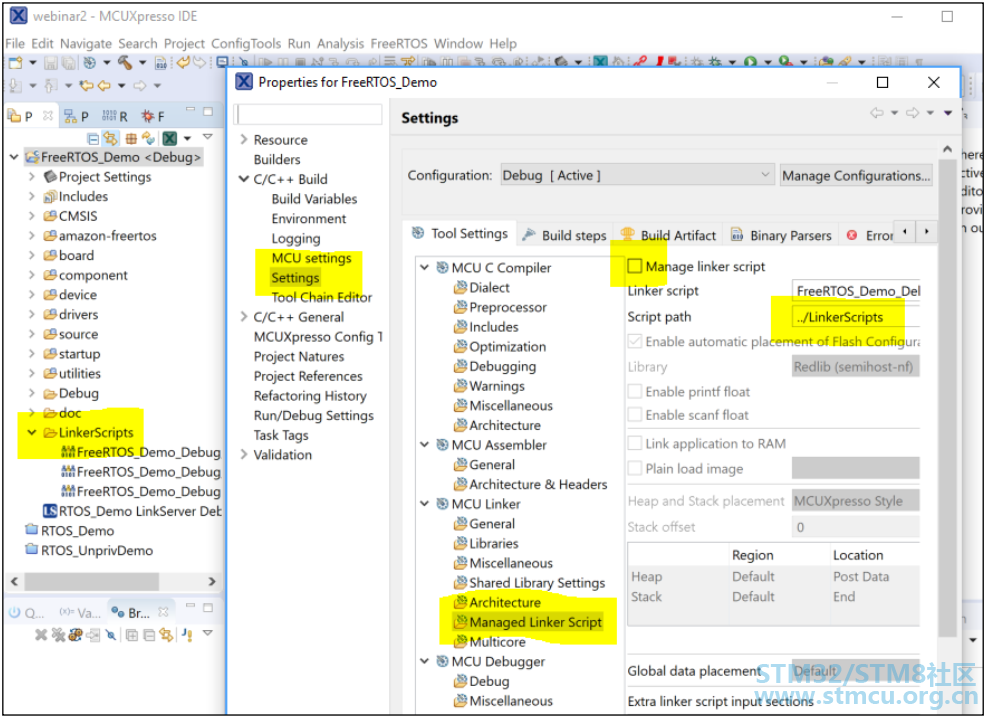Click the MCUXpresso IDE window logo icon
The height and width of the screenshot is (719, 987).
click(x=18, y=16)
